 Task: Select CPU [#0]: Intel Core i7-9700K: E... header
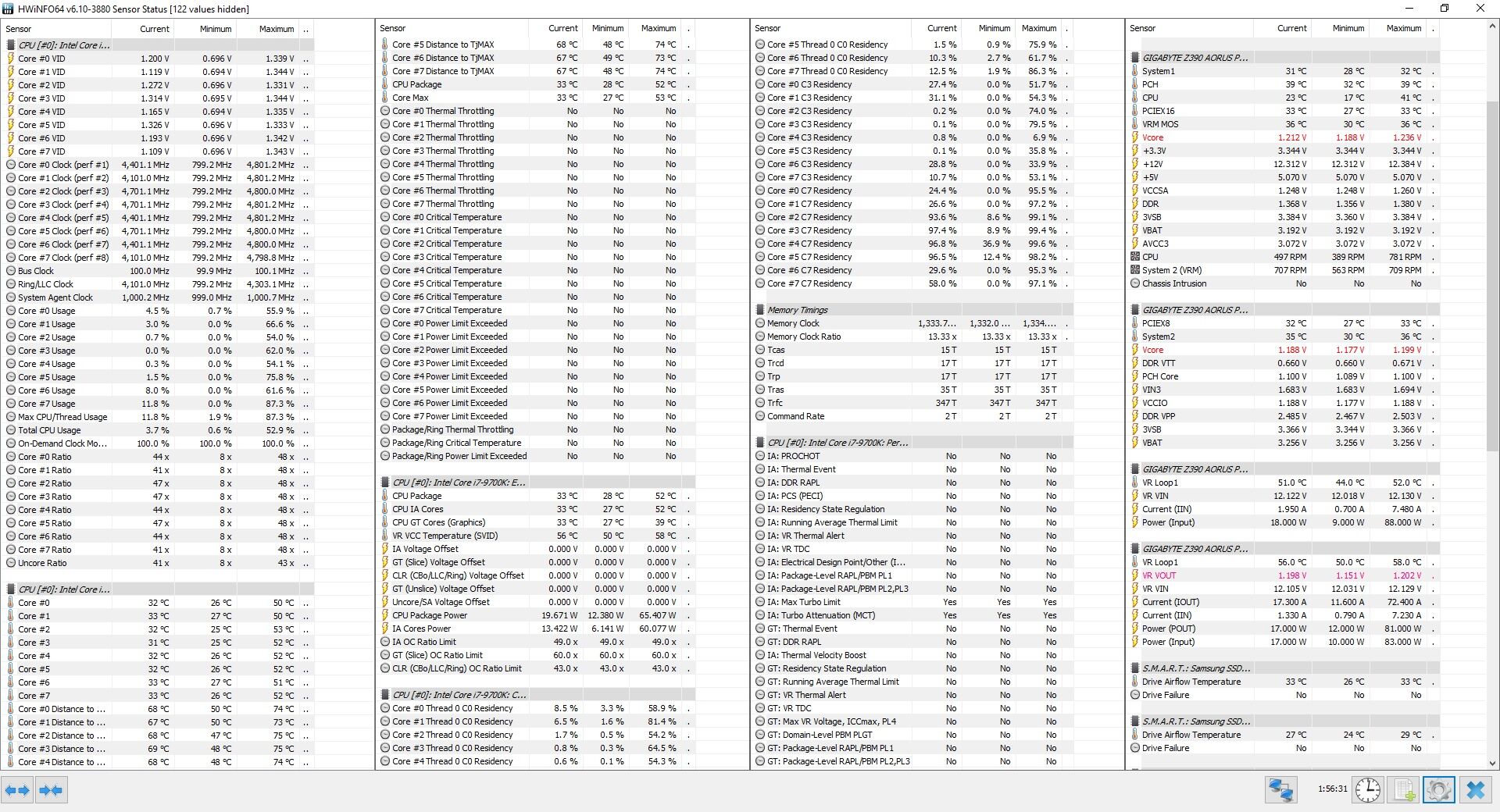tap(536, 483)
